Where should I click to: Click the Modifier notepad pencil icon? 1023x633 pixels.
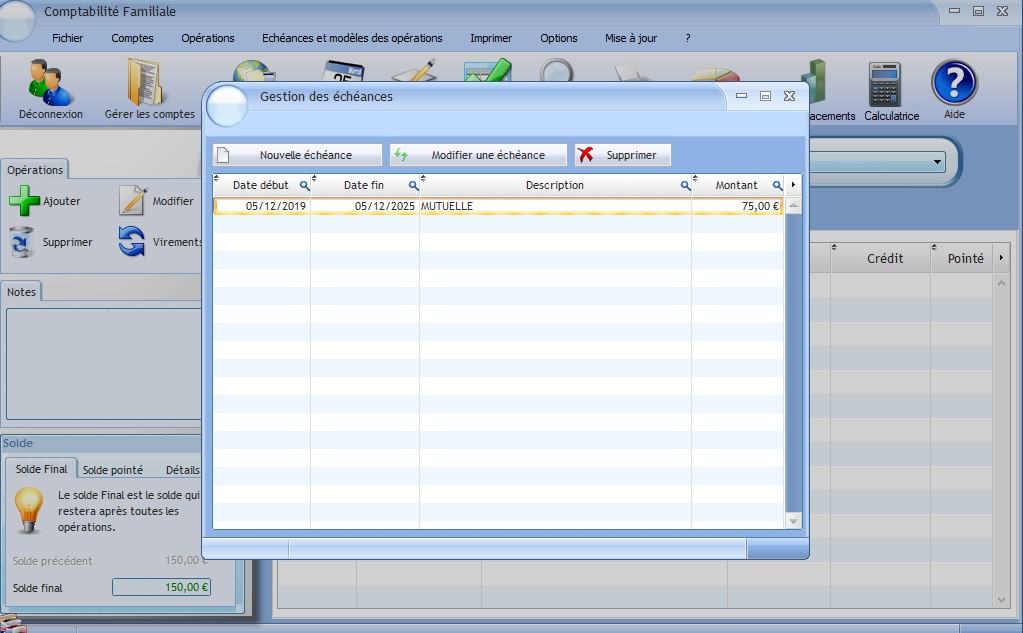132,200
